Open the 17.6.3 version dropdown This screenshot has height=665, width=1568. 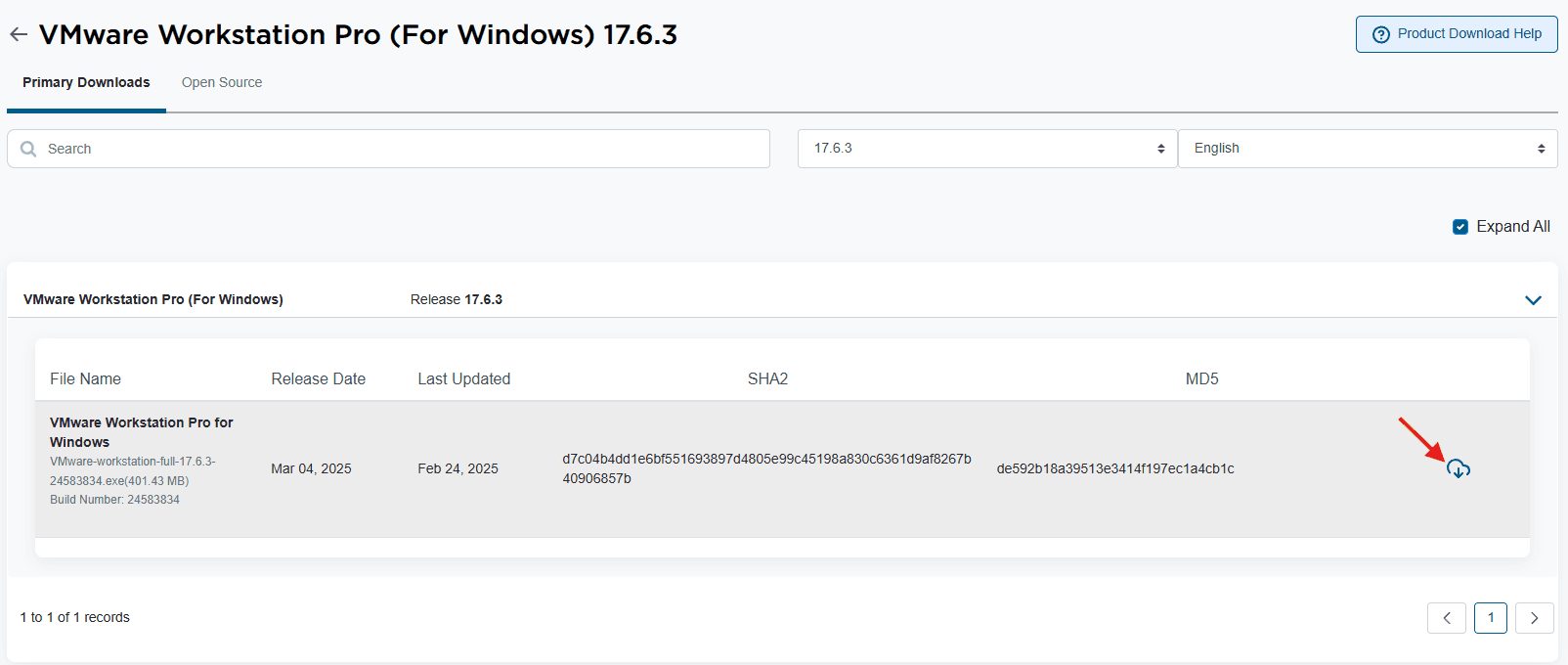click(x=987, y=149)
